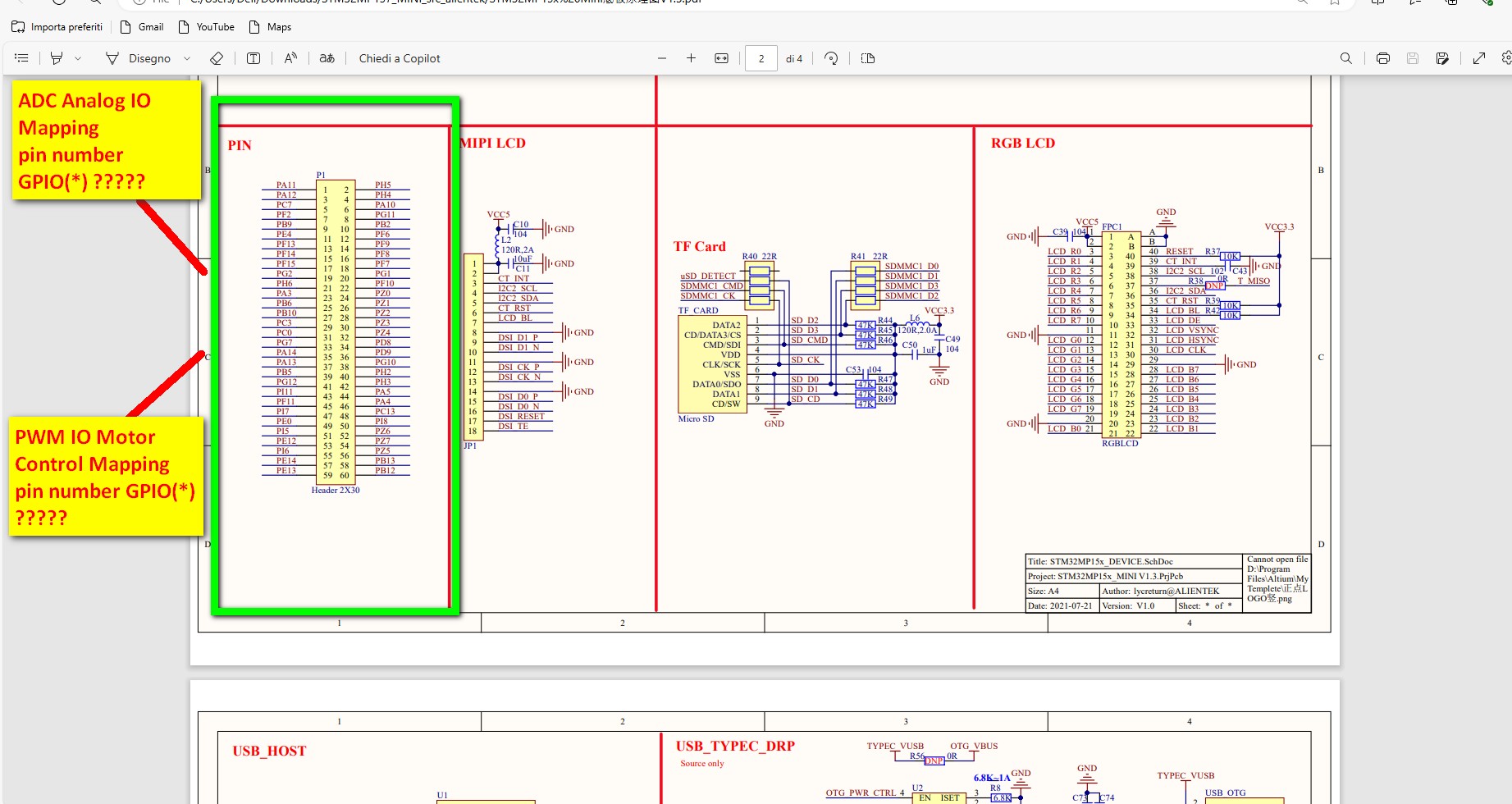Toggle the page view layout
Image resolution: width=1512 pixels, height=804 pixels.
[868, 58]
